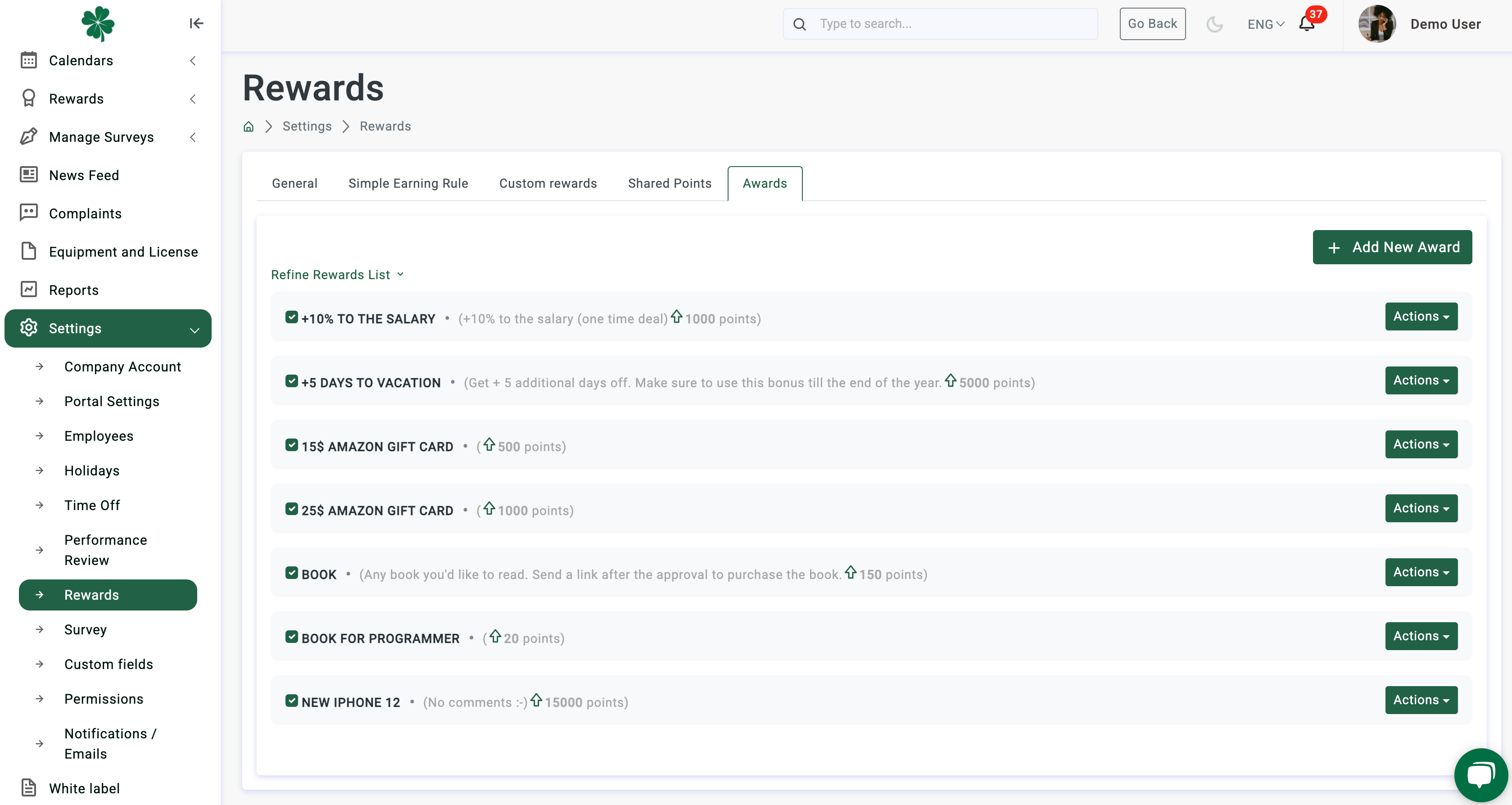This screenshot has width=1512, height=805.
Task: Switch to the Simple Earning Rule tab
Action: click(x=408, y=183)
